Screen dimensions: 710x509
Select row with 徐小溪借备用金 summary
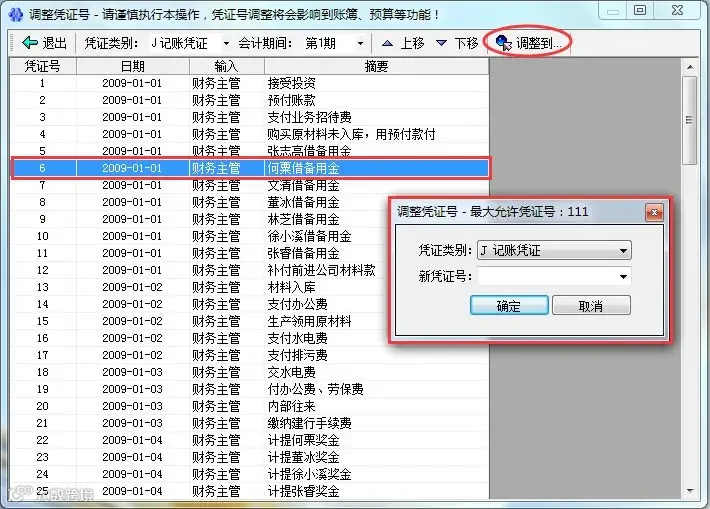(x=249, y=236)
